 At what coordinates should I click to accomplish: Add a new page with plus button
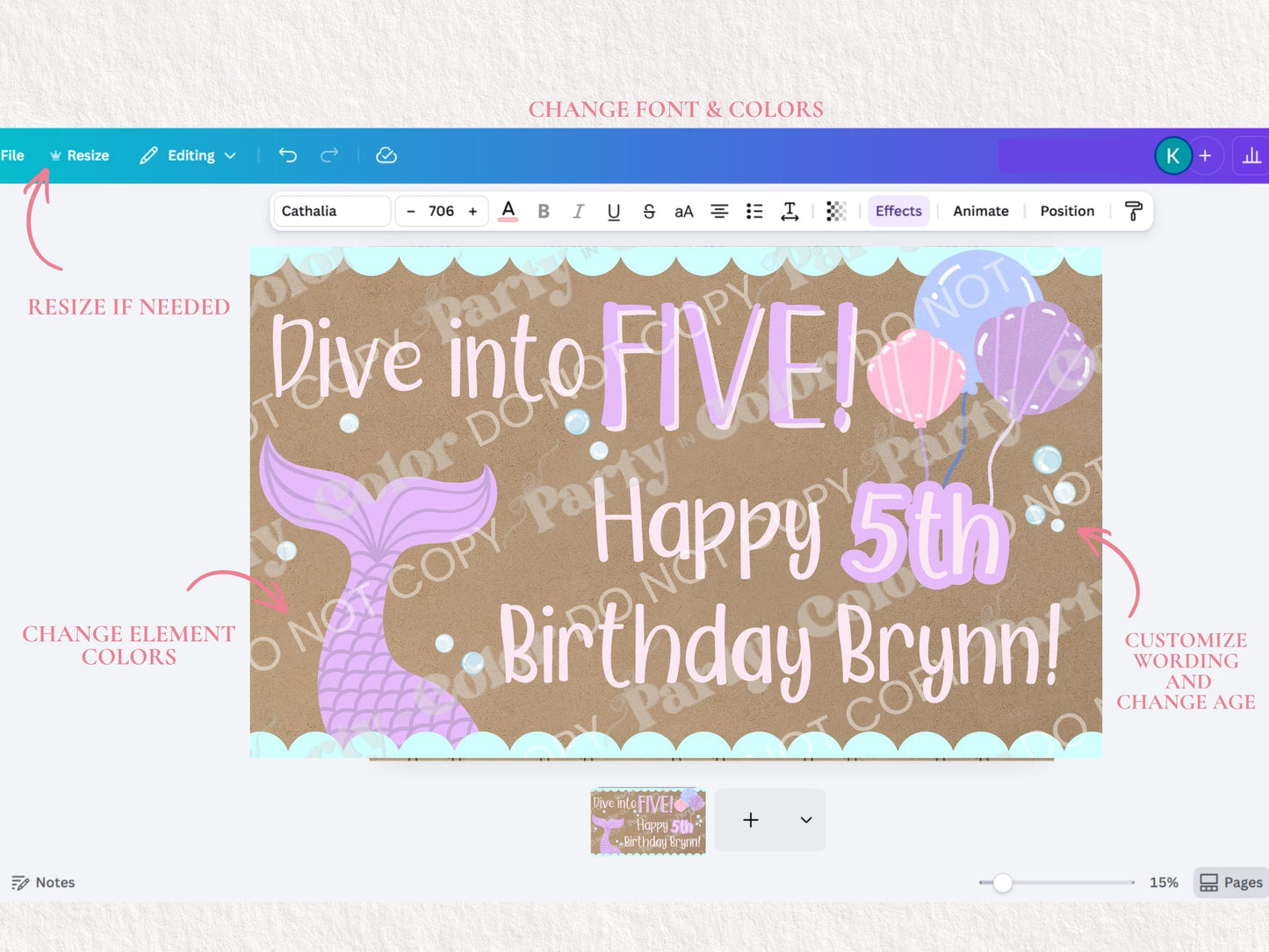pos(751,820)
